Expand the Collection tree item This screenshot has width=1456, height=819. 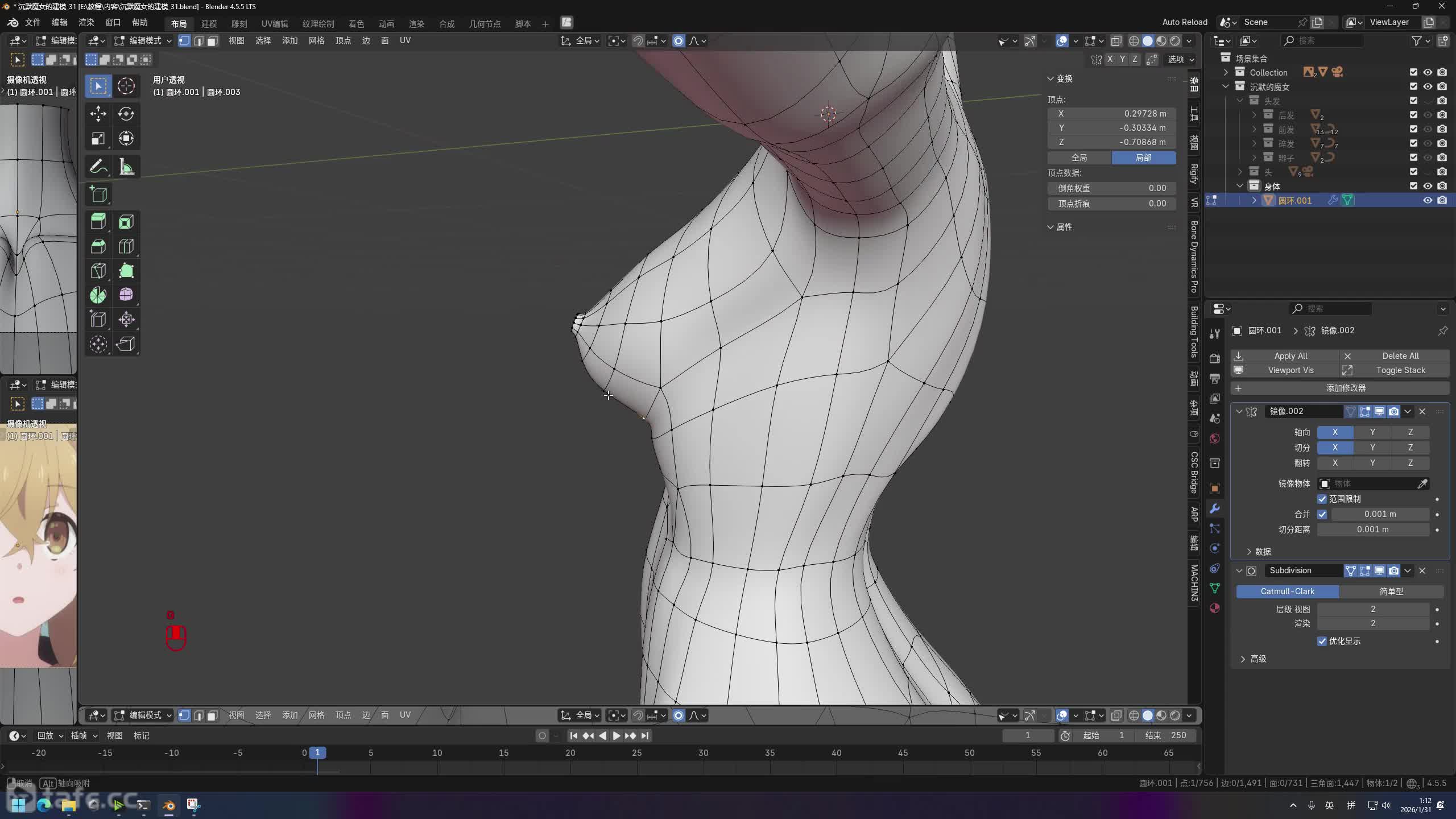[1226, 72]
